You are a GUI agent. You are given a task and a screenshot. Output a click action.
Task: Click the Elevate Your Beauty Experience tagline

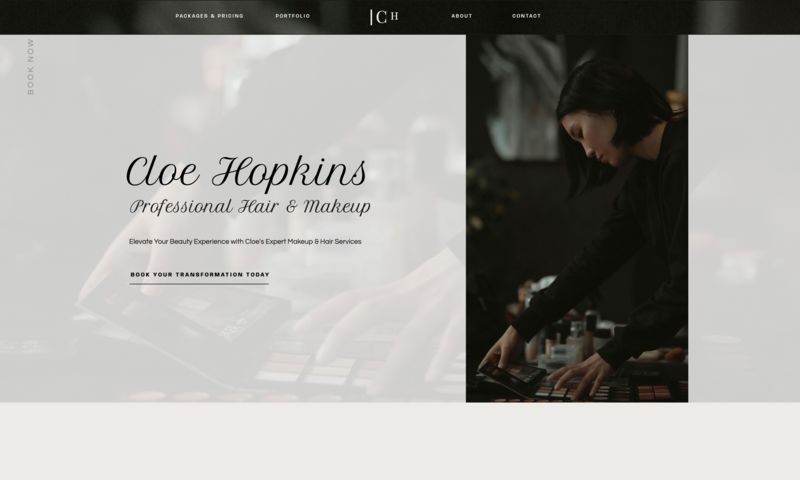click(x=245, y=242)
